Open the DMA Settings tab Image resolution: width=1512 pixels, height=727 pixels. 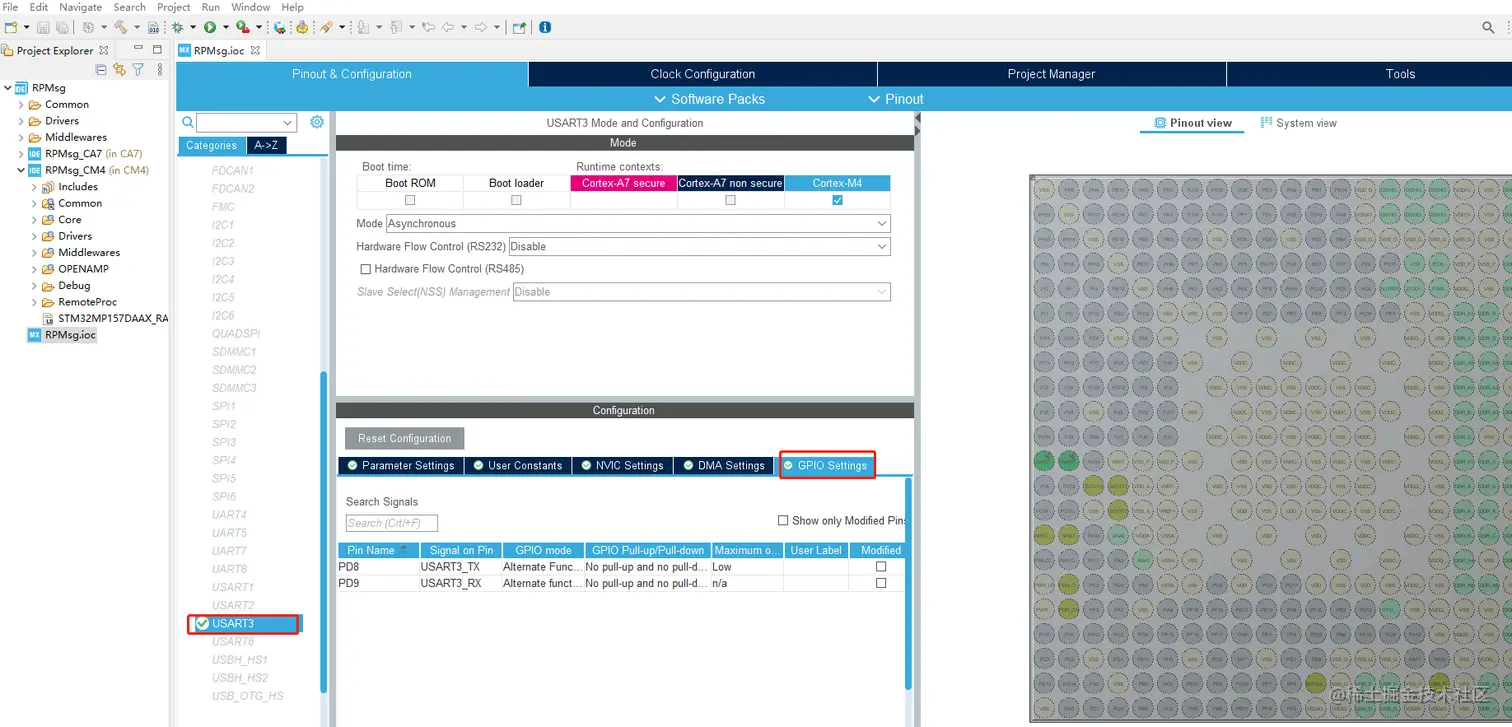723,466
